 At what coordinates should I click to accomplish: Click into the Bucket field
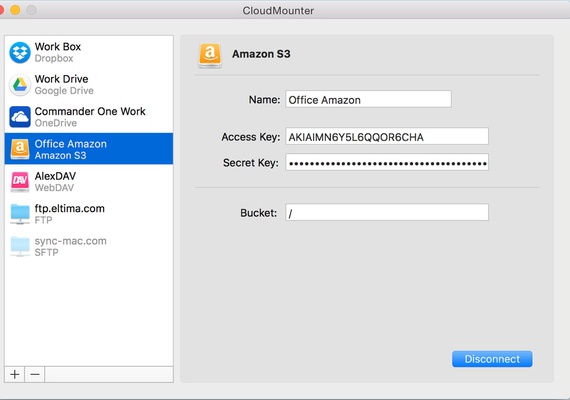pyautogui.click(x=387, y=212)
